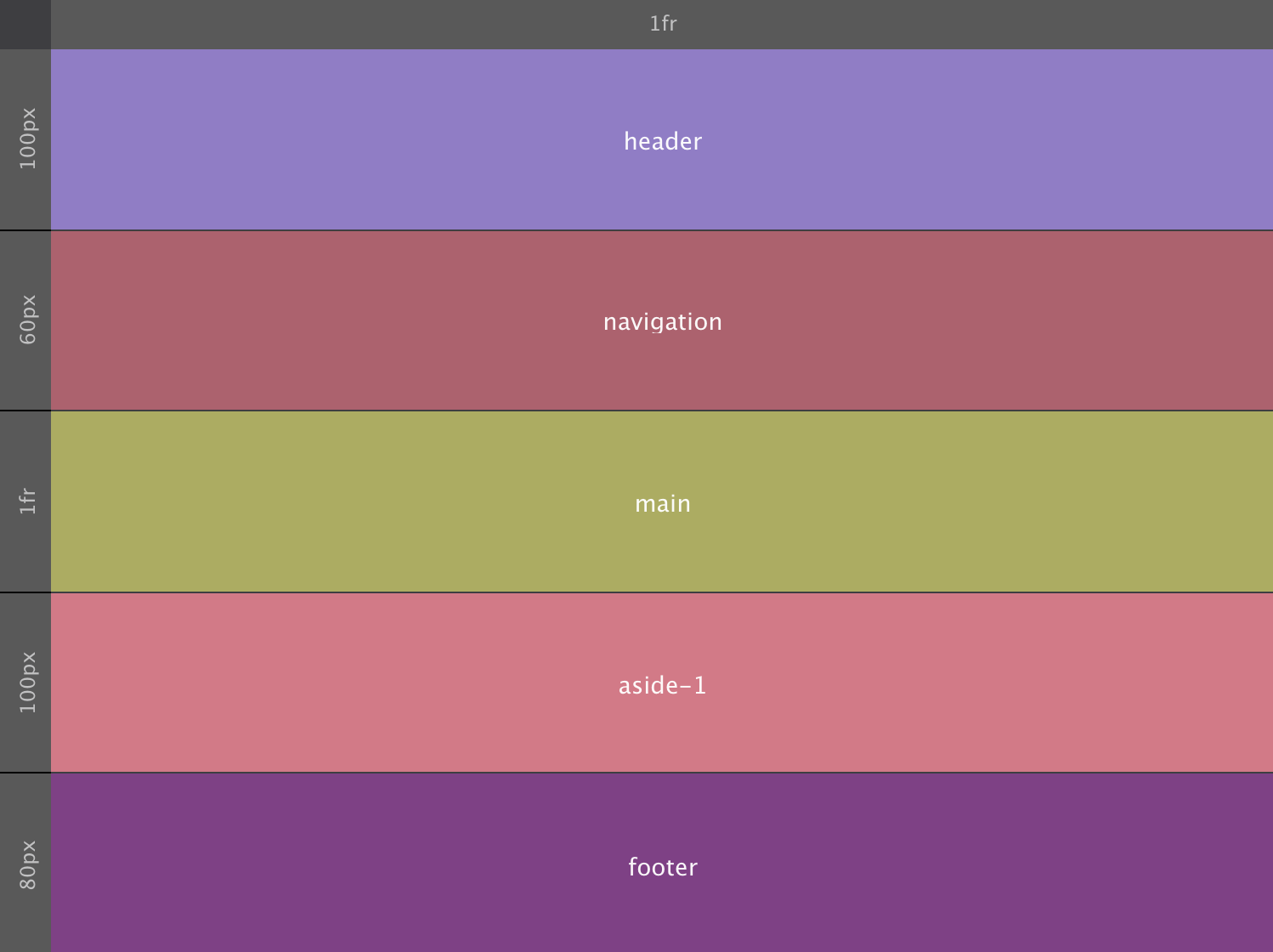Click the main area text label

(662, 503)
